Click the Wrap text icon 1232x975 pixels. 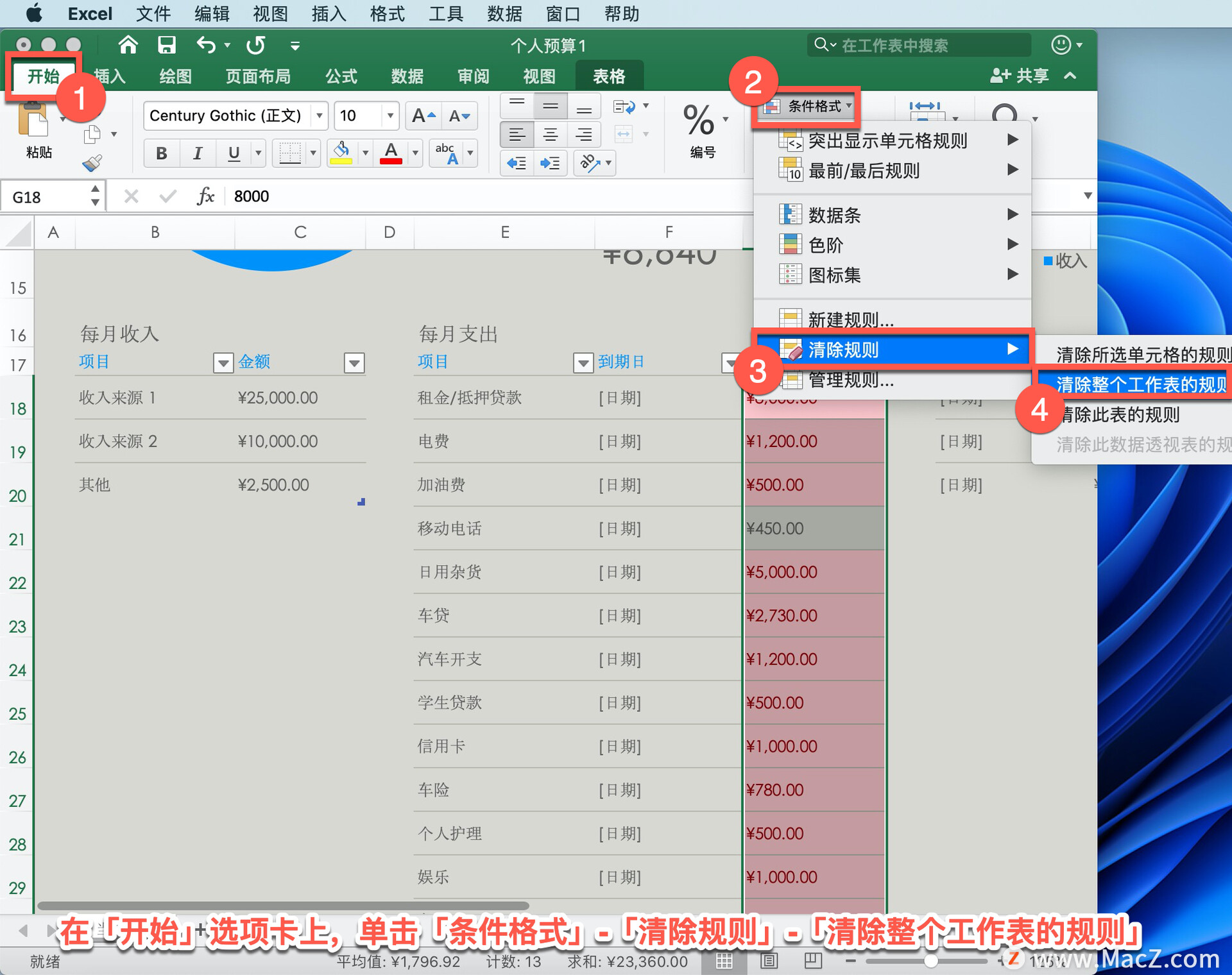coord(624,106)
